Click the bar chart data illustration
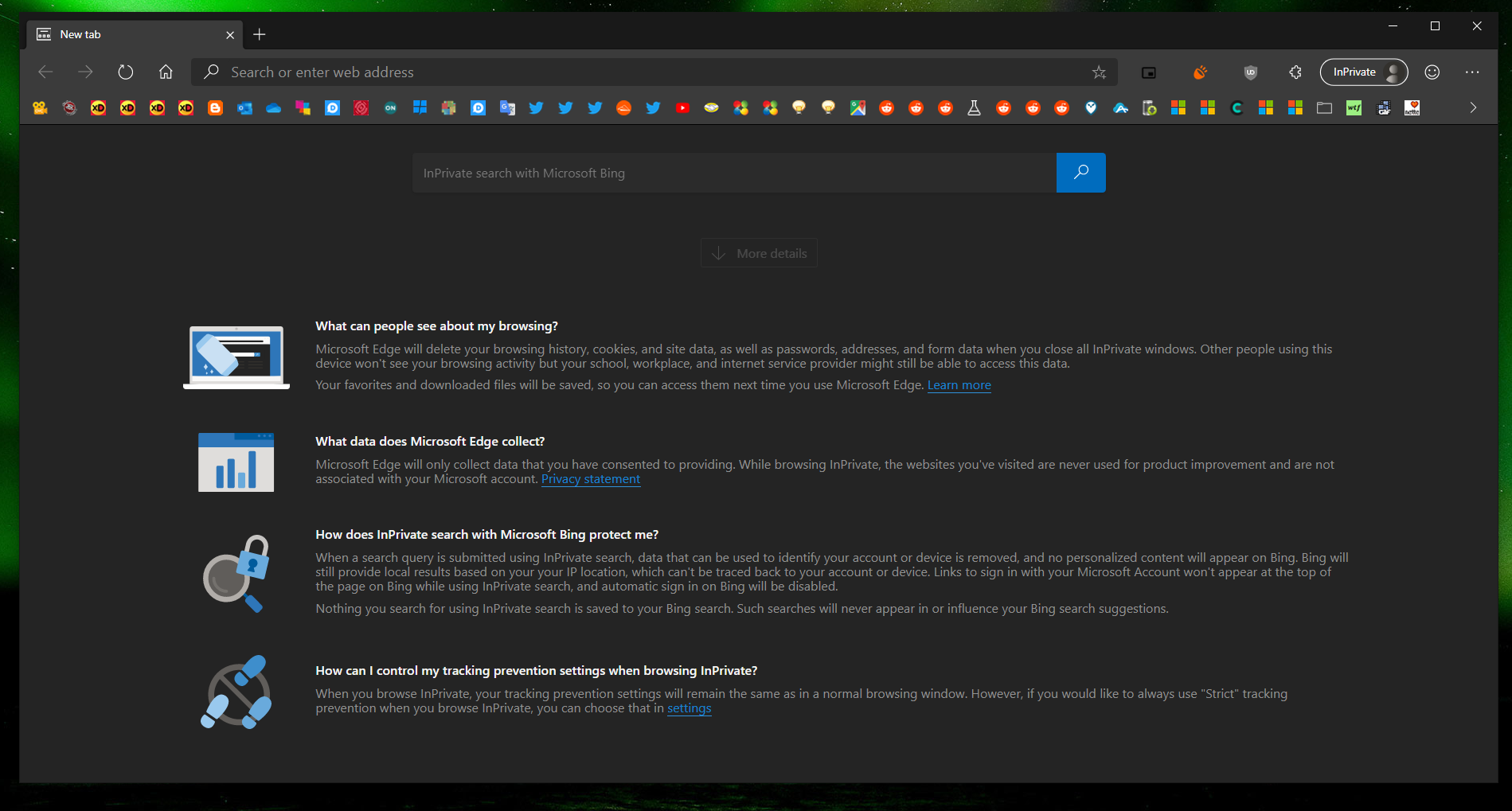Viewport: 1512px width, 811px height. [236, 462]
